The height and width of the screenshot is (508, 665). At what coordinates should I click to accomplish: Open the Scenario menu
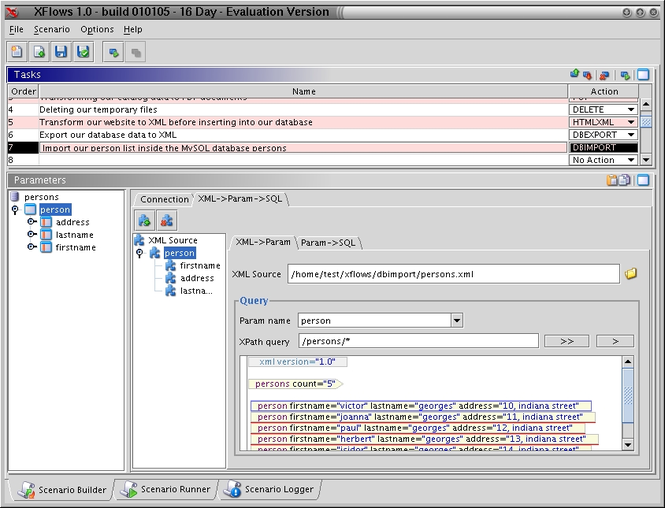coord(52,30)
